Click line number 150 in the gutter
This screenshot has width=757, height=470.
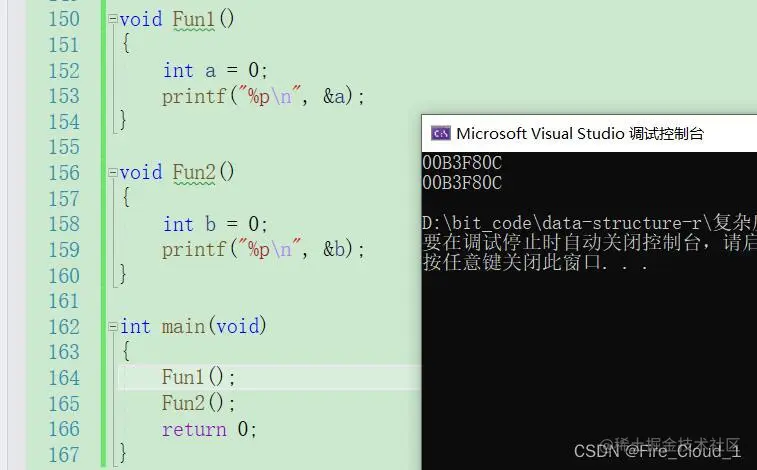(64, 19)
